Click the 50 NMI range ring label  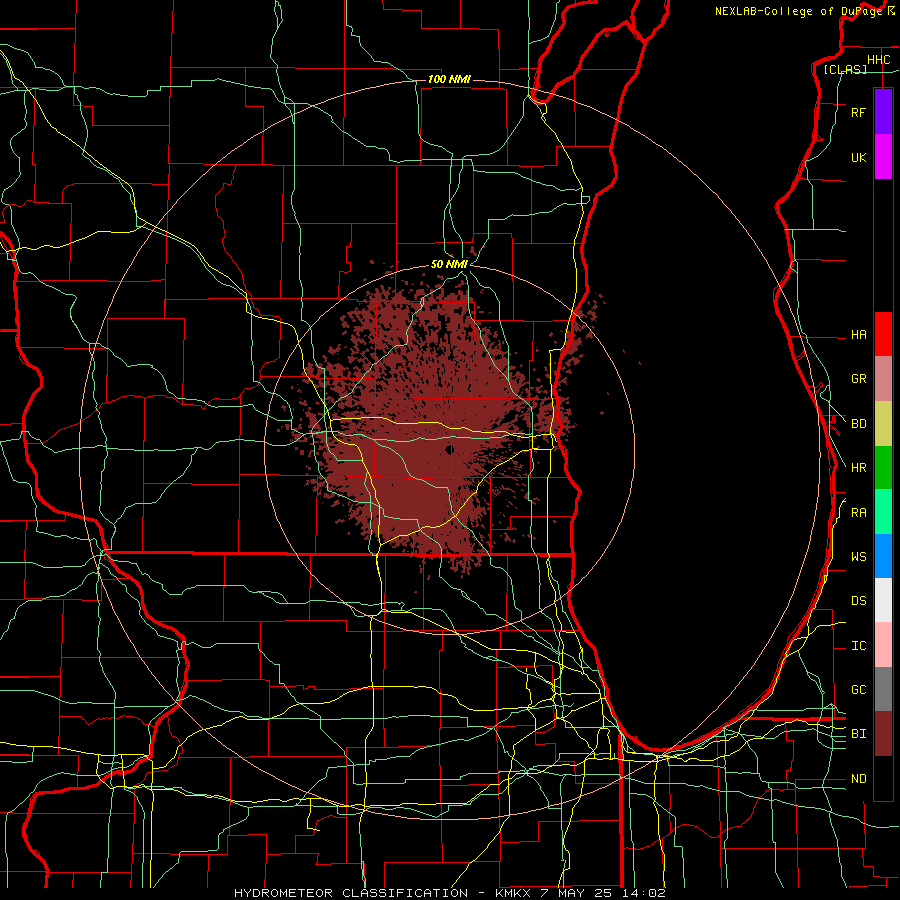[x=449, y=264]
